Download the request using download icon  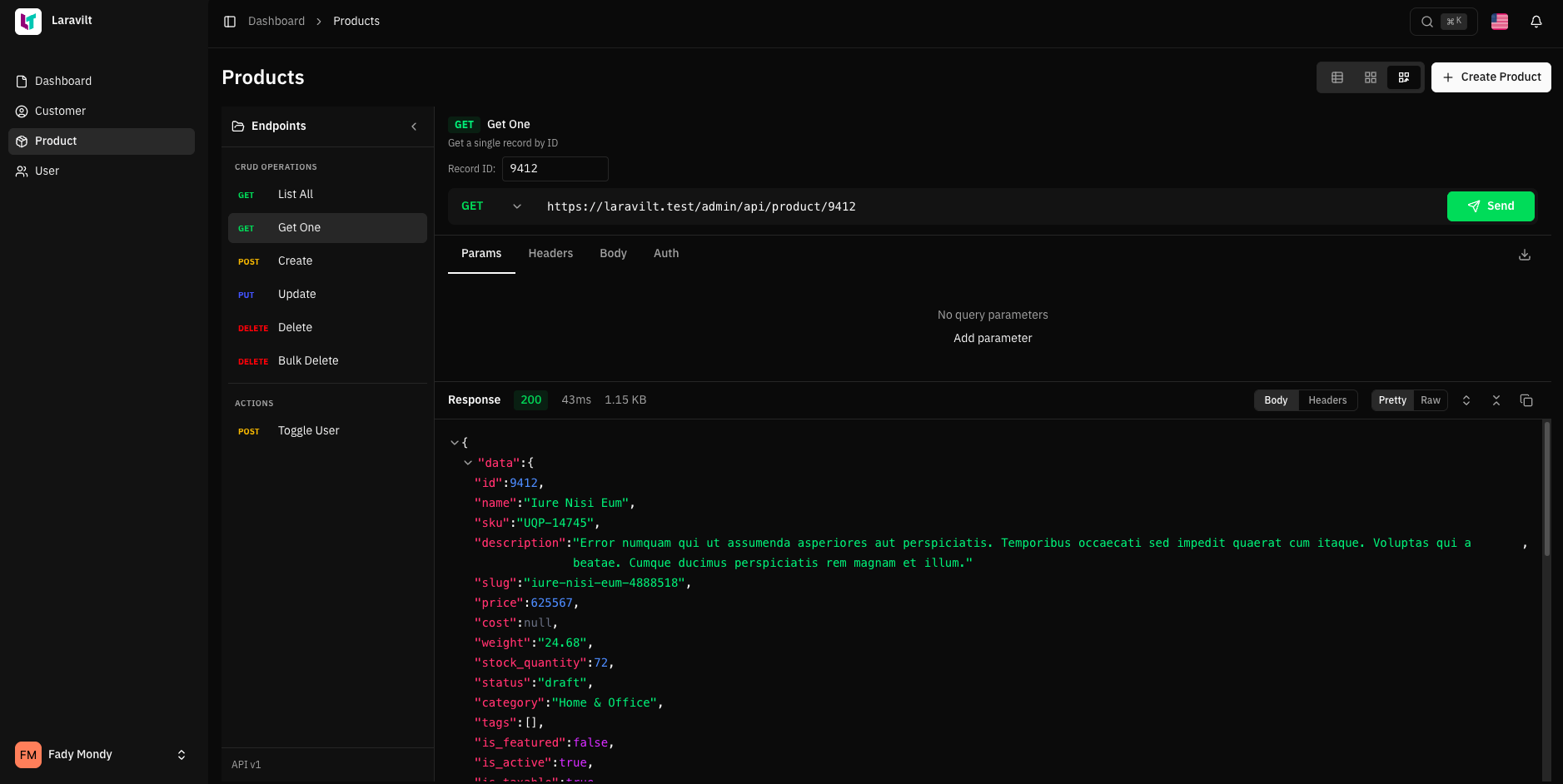coord(1525,255)
